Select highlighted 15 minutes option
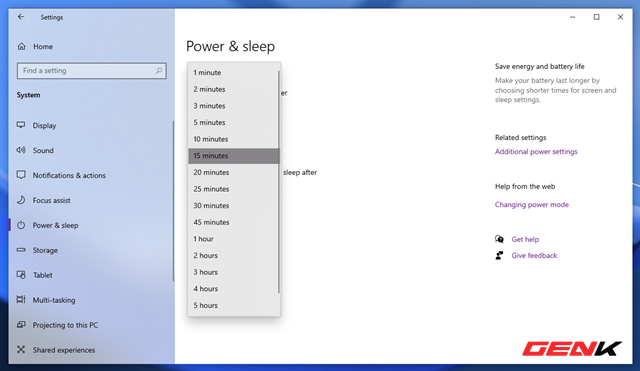 (233, 156)
